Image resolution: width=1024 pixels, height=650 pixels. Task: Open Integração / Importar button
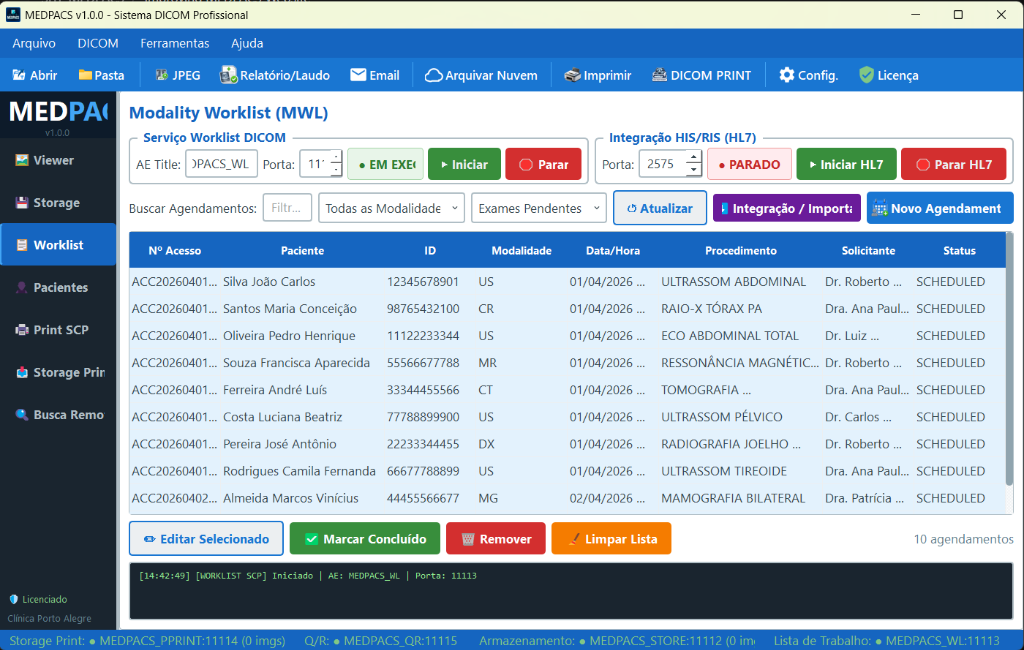point(786,208)
